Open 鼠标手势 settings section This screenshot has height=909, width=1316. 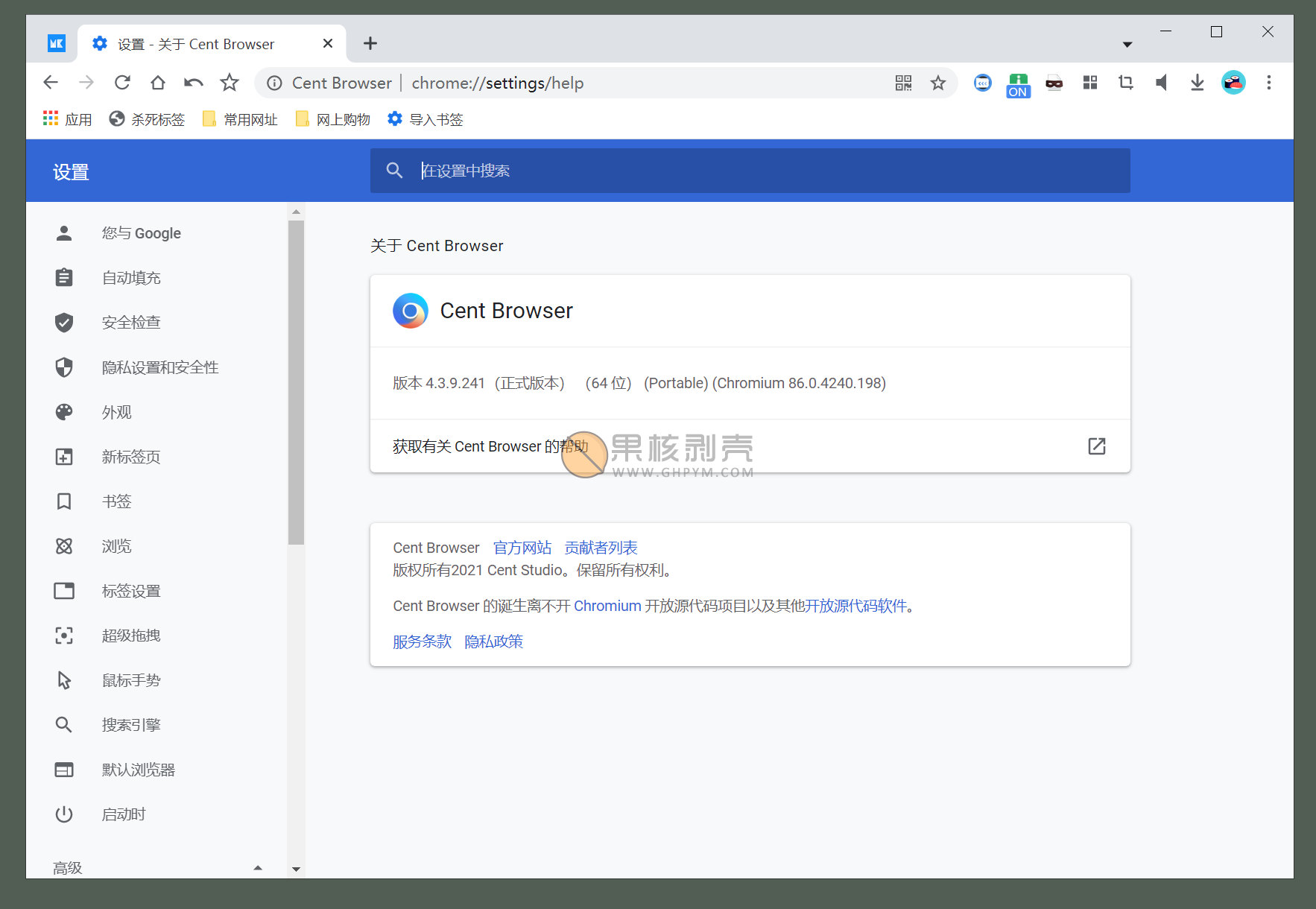coord(131,680)
